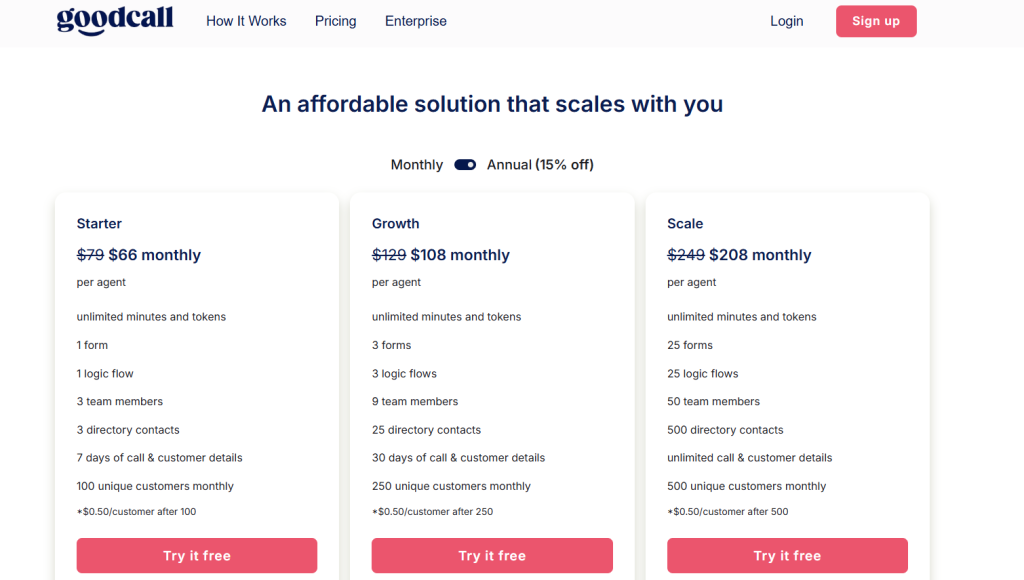Click the Login link
Viewport: 1024px width, 580px height.
pos(786,21)
